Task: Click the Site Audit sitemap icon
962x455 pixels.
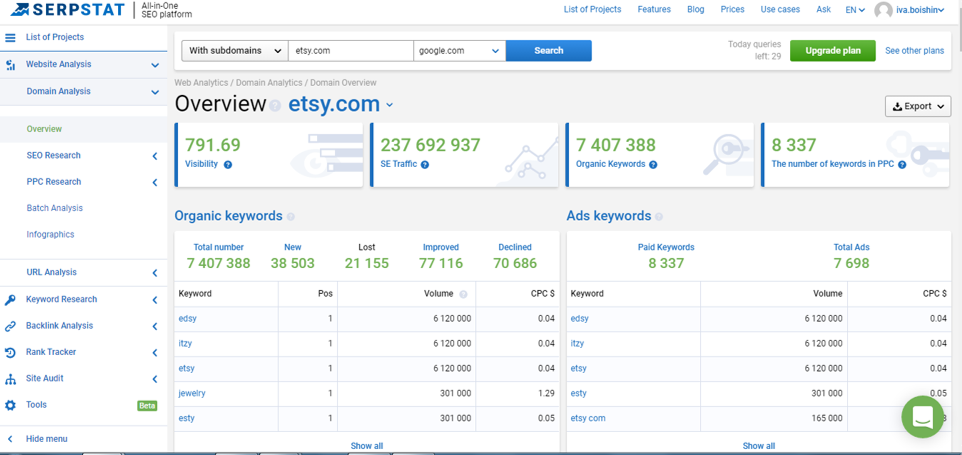Action: coord(10,379)
